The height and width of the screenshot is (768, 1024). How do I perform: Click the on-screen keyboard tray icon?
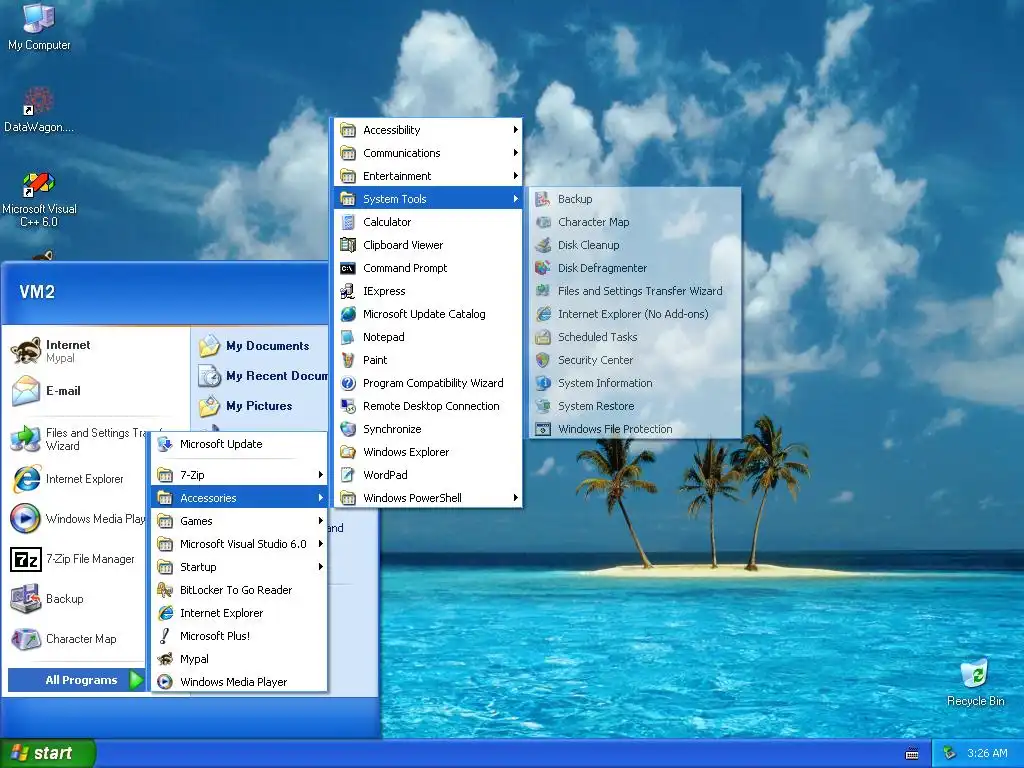pyautogui.click(x=912, y=754)
